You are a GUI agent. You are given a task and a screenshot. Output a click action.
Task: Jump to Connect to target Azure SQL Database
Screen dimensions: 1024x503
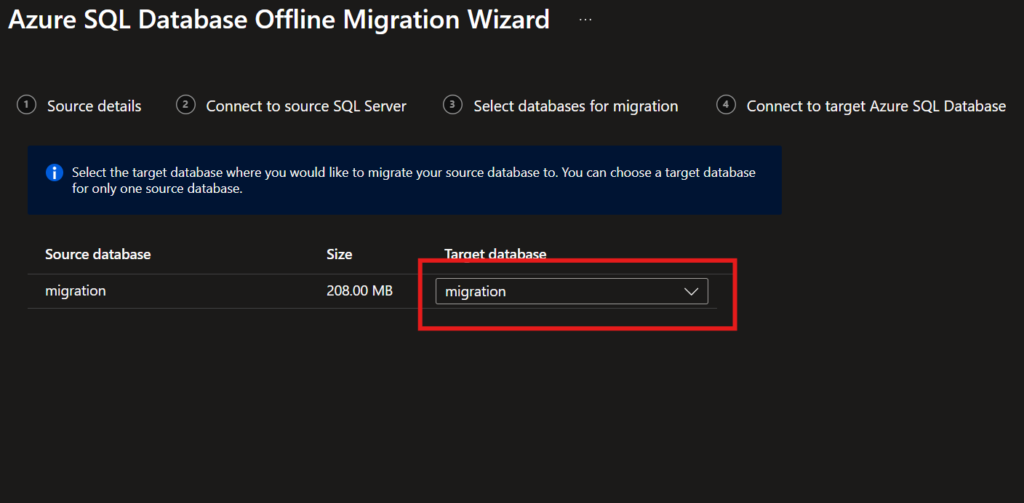pyautogui.click(x=876, y=106)
